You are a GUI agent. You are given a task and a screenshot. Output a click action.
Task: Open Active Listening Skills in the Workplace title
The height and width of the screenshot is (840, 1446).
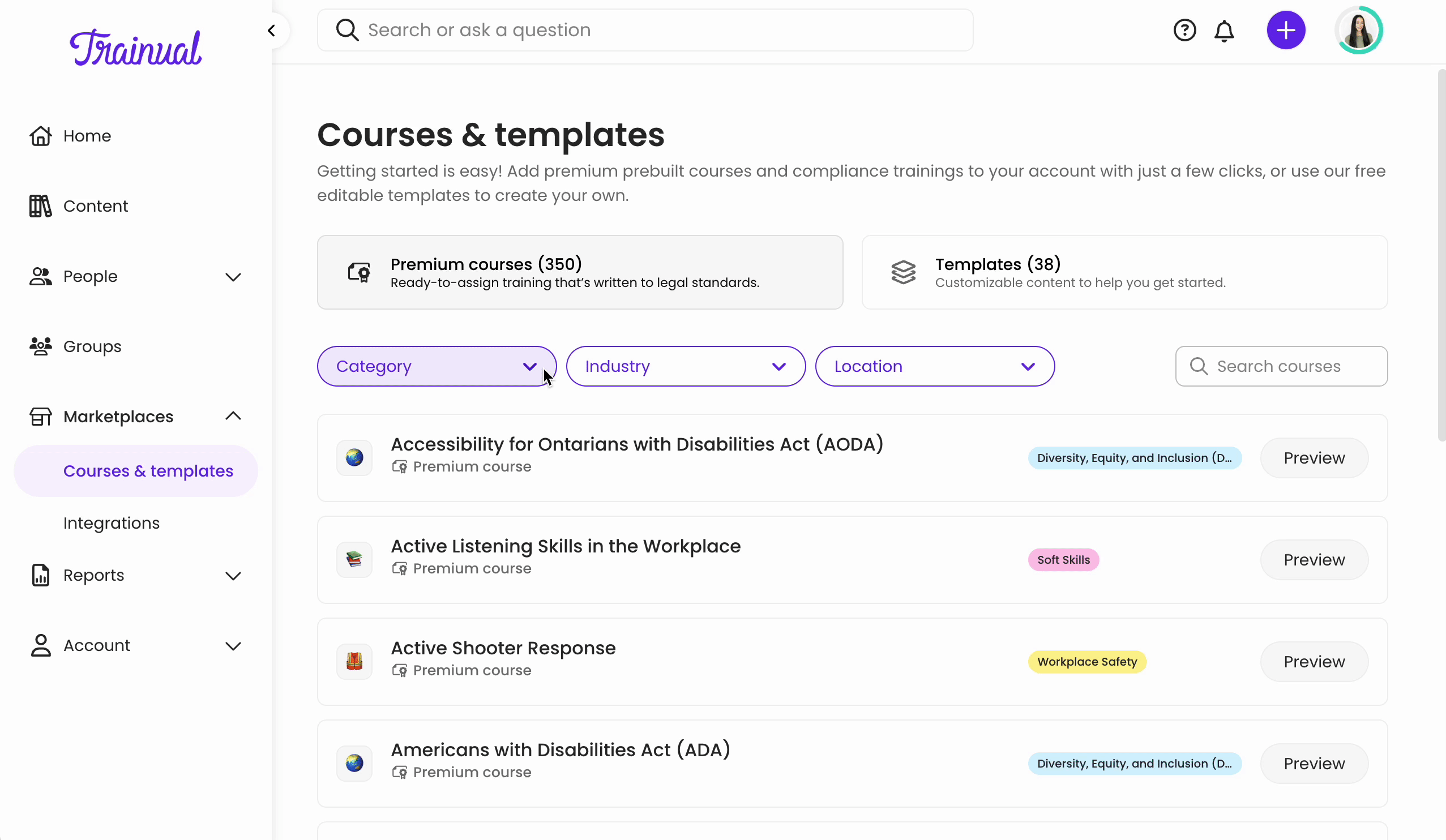tap(566, 546)
